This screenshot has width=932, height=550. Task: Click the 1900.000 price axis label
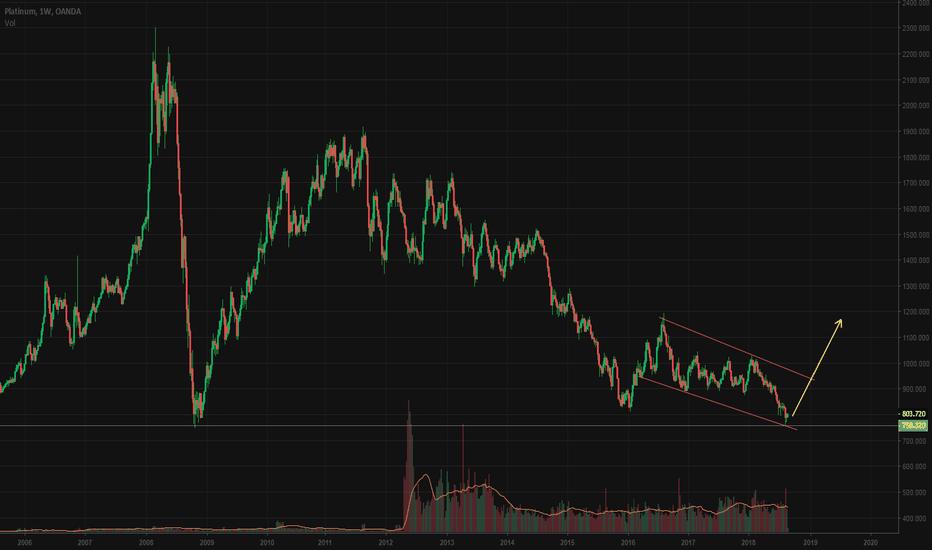click(916, 132)
